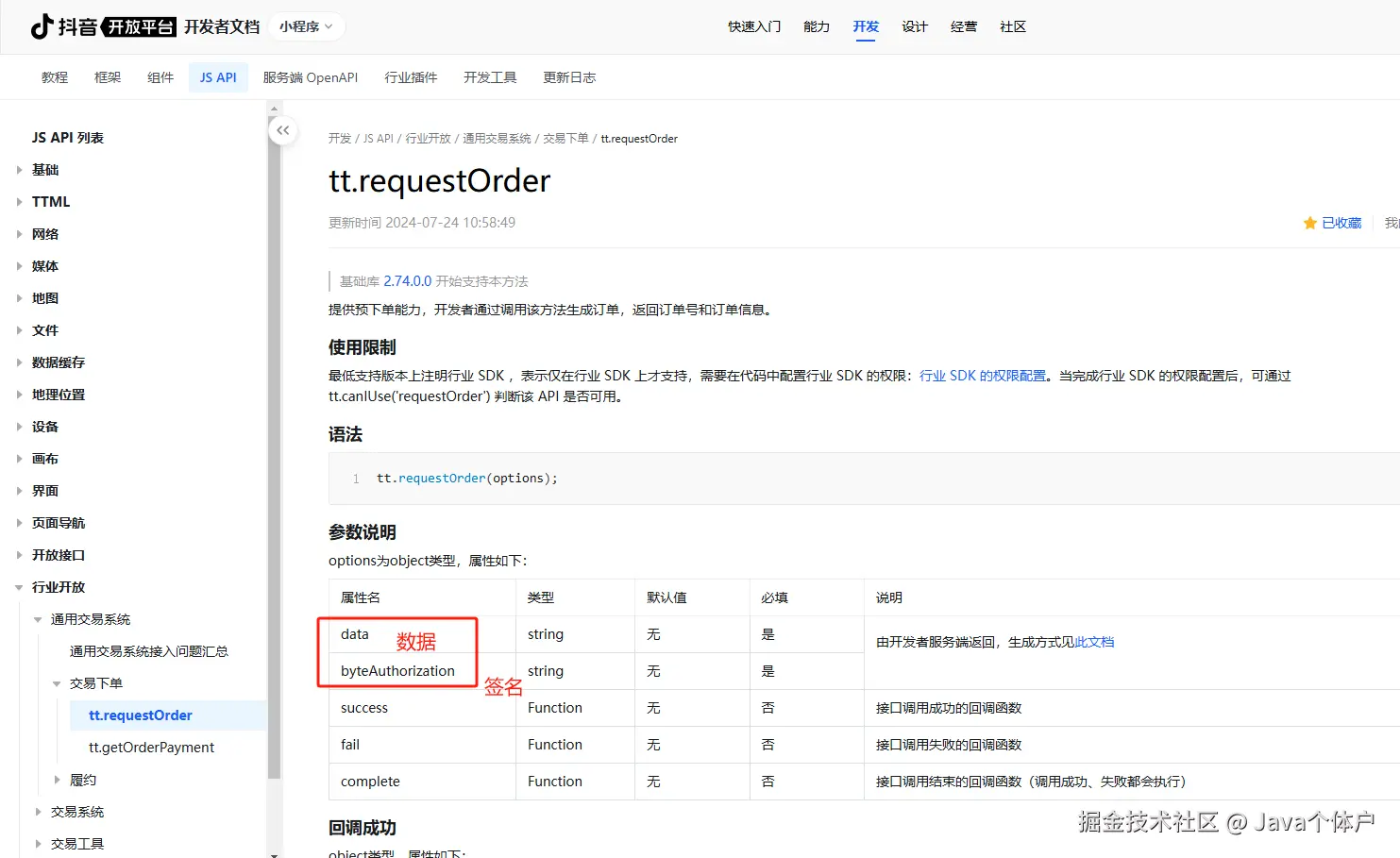The image size is (1400, 858).
Task: Switch to the 服务端 OpenAPI tab
Action: coord(311,77)
